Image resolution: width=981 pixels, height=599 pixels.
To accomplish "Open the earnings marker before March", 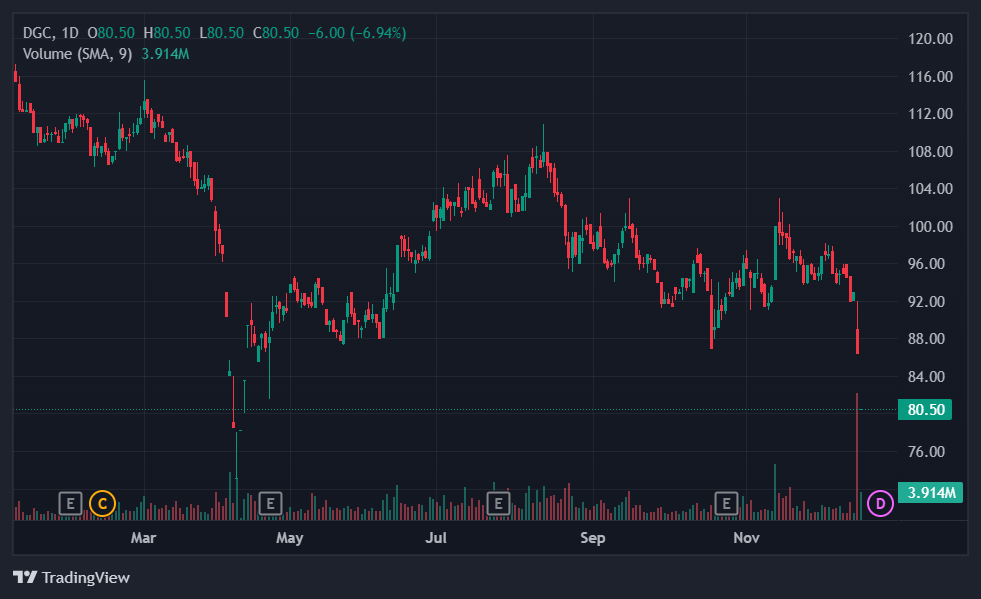I will [70, 503].
